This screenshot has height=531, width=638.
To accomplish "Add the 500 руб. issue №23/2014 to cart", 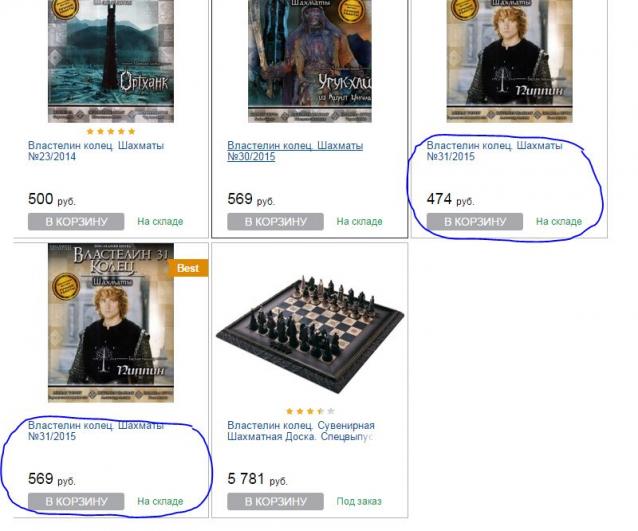I will (76, 222).
